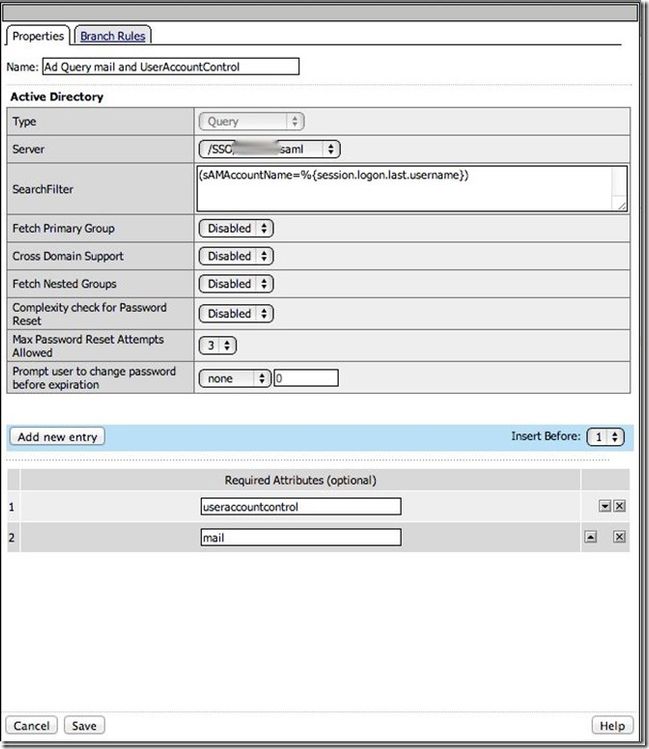Open Fetch Nested Groups dropdown

point(236,284)
